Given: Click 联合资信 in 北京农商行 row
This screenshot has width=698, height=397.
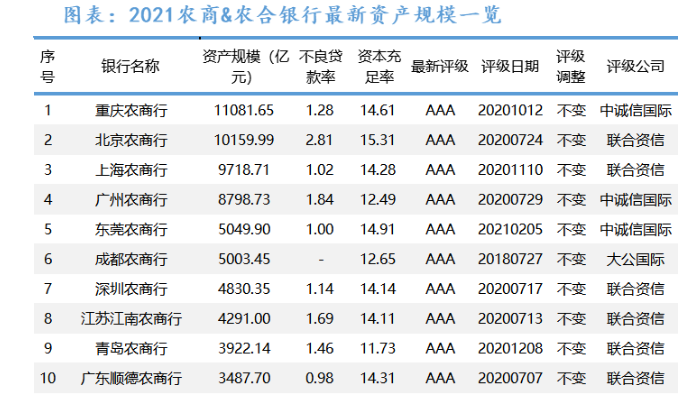Looking at the screenshot, I should 635,140.
